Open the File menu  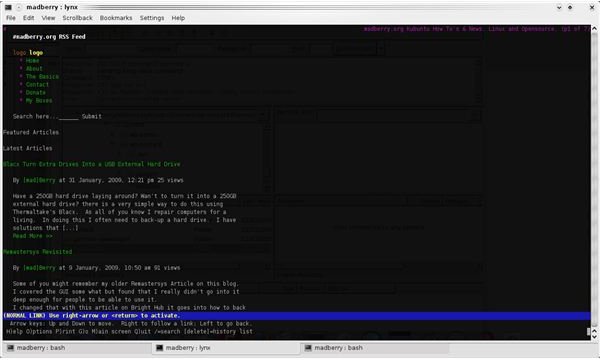pyautogui.click(x=11, y=18)
